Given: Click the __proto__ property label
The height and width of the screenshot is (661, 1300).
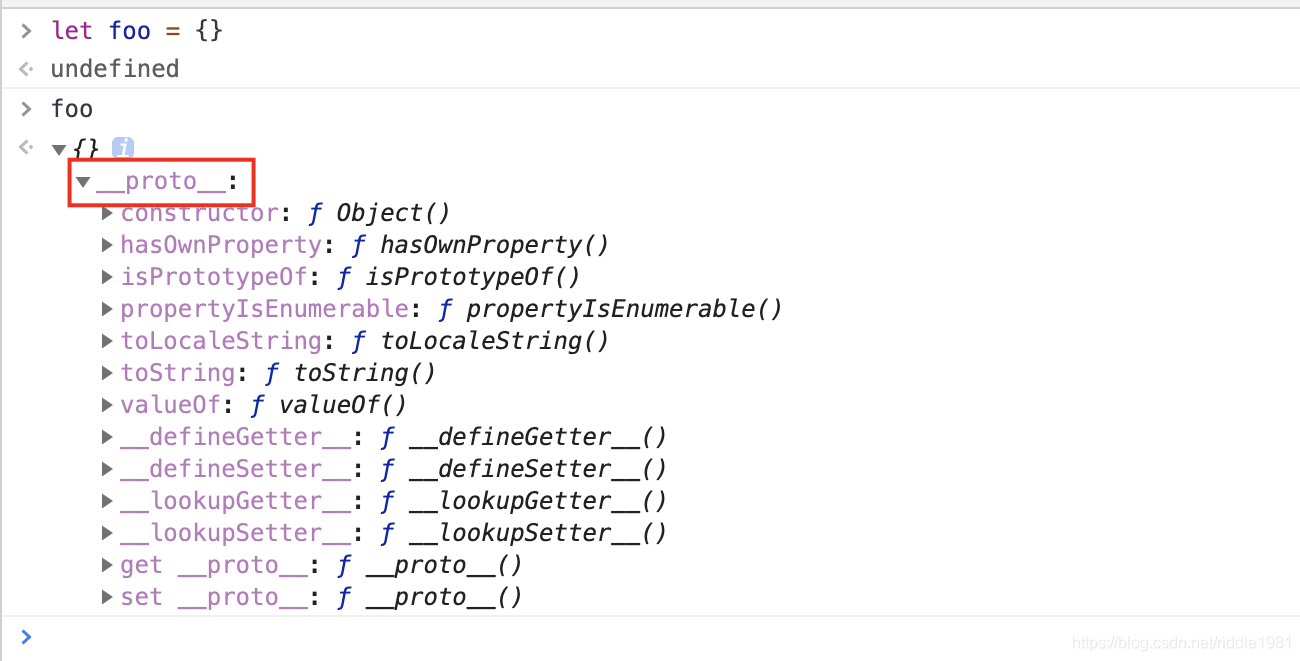Looking at the screenshot, I should tap(161, 182).
